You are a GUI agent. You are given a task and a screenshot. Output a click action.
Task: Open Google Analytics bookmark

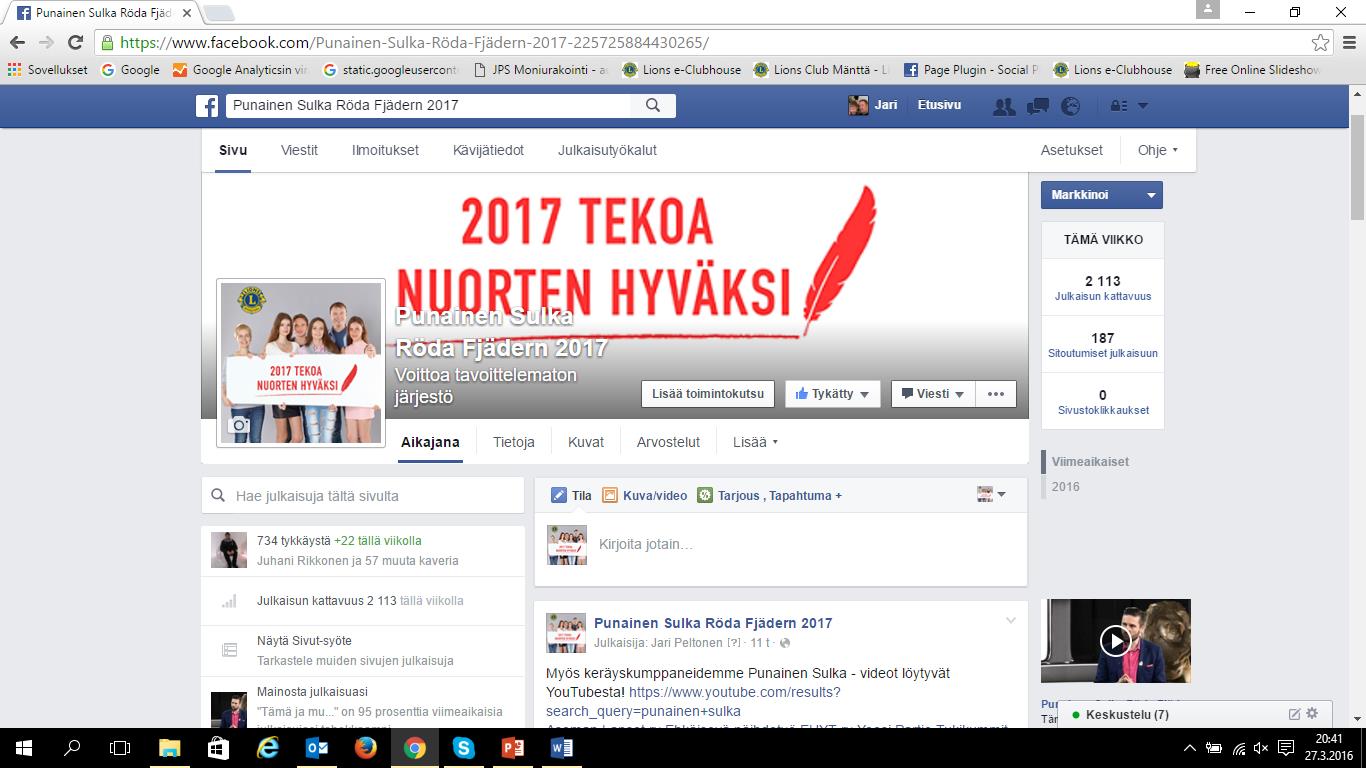pyautogui.click(x=241, y=70)
